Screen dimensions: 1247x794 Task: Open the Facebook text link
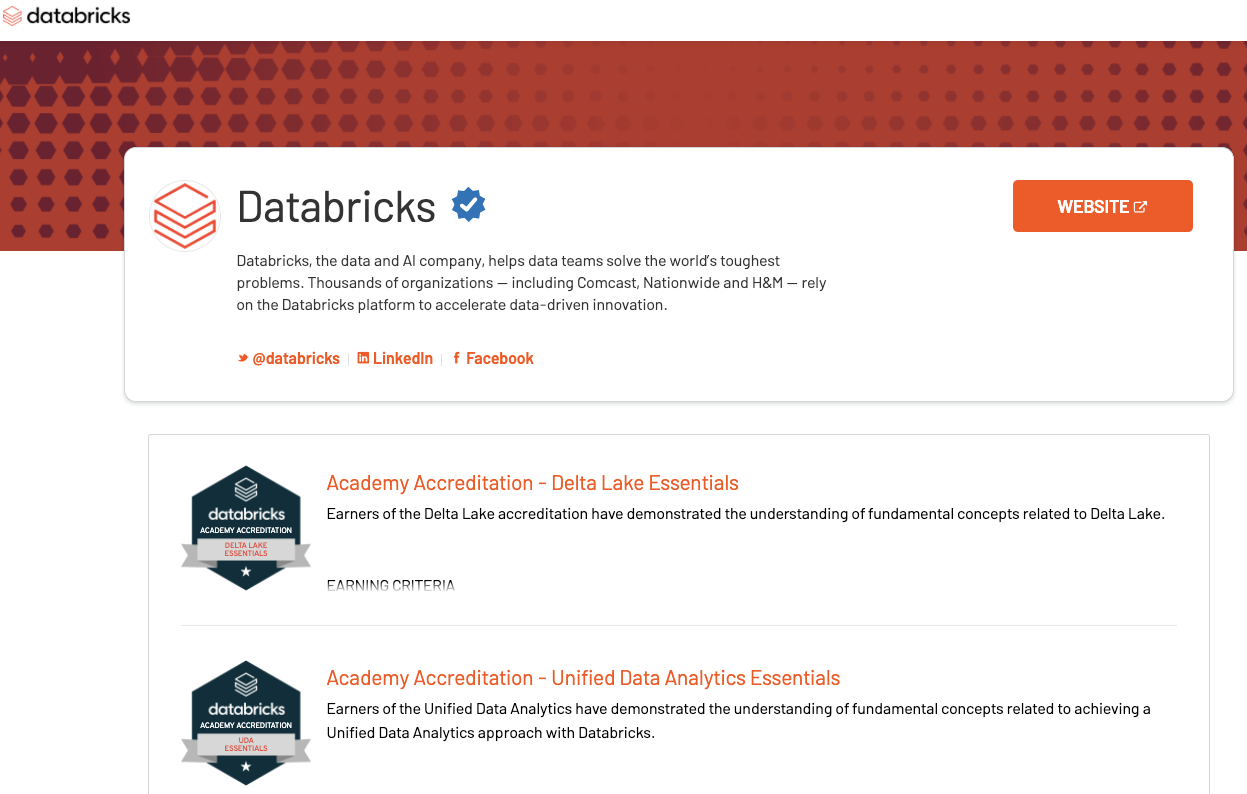tap(500, 358)
